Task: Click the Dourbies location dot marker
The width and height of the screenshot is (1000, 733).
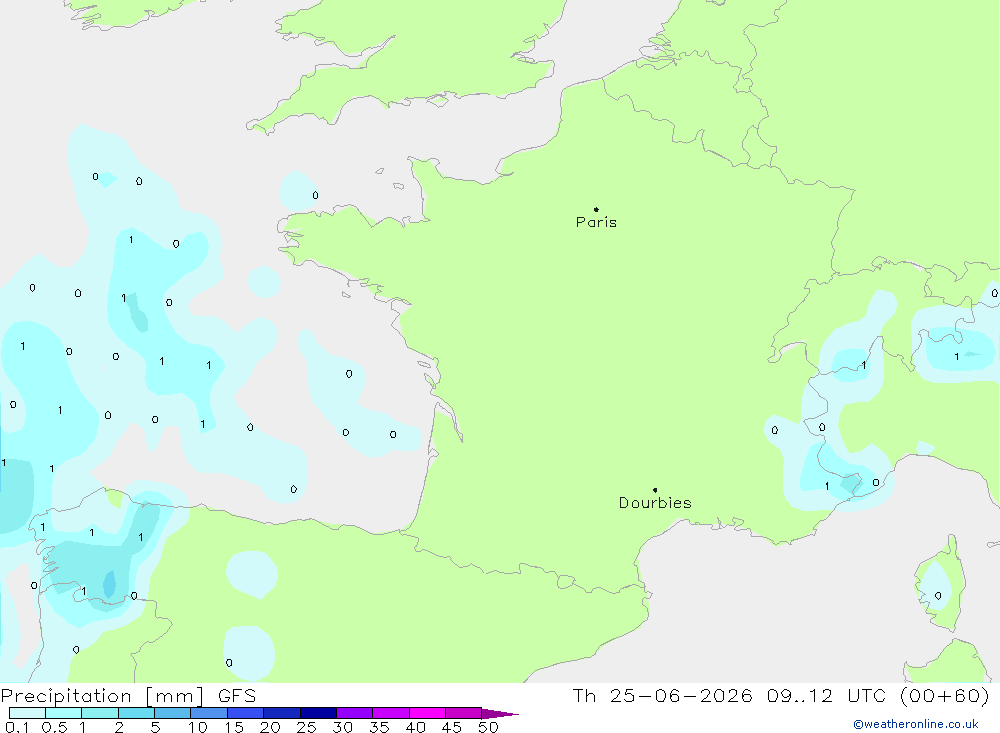Action: [655, 490]
